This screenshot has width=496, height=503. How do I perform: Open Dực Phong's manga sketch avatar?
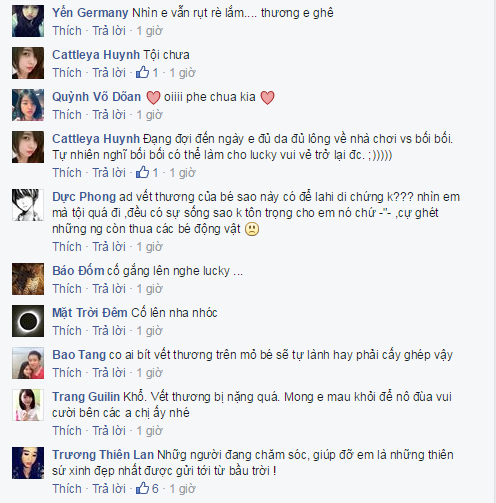pyautogui.click(x=28, y=205)
